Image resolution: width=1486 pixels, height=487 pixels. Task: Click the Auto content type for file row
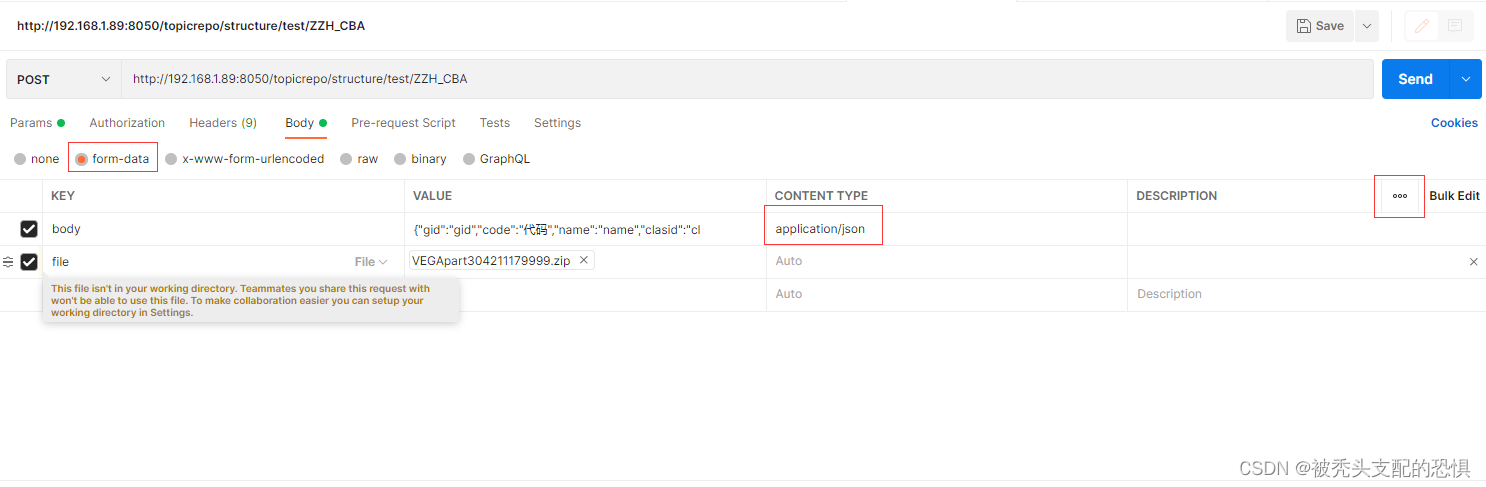click(x=946, y=261)
